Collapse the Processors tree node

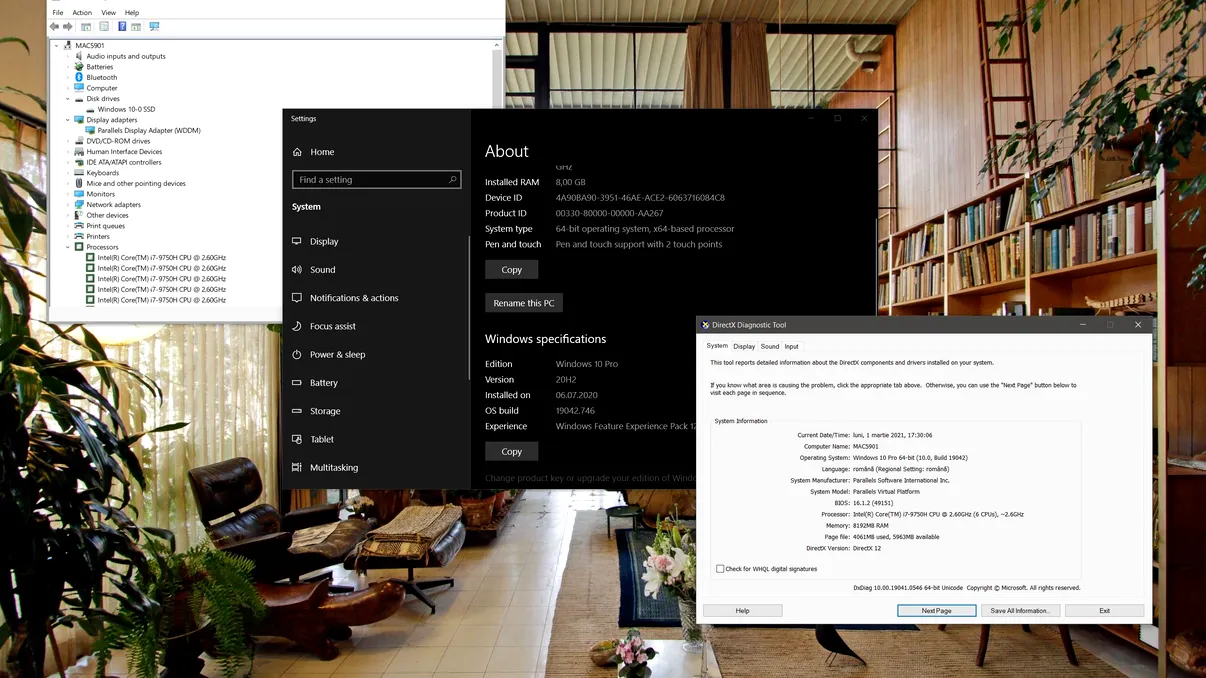tap(68, 246)
